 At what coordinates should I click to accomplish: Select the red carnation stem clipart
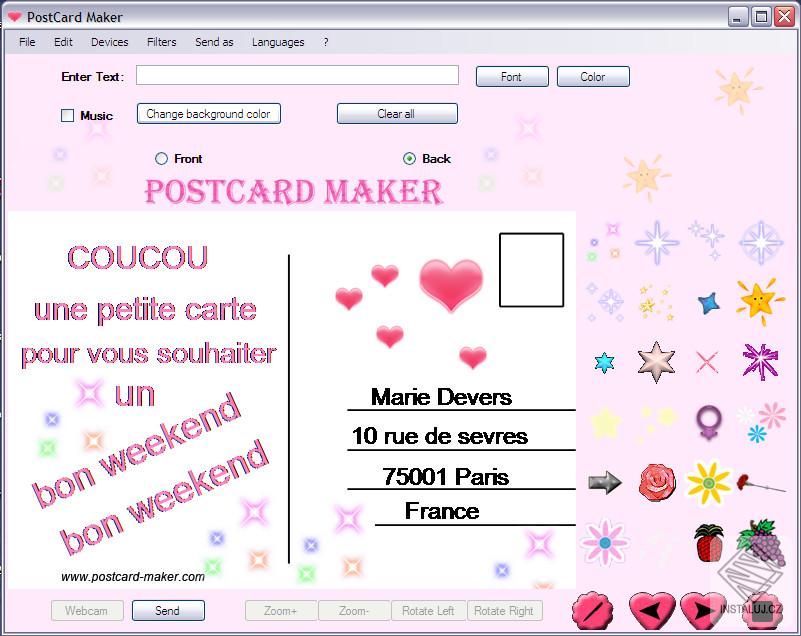[761, 483]
